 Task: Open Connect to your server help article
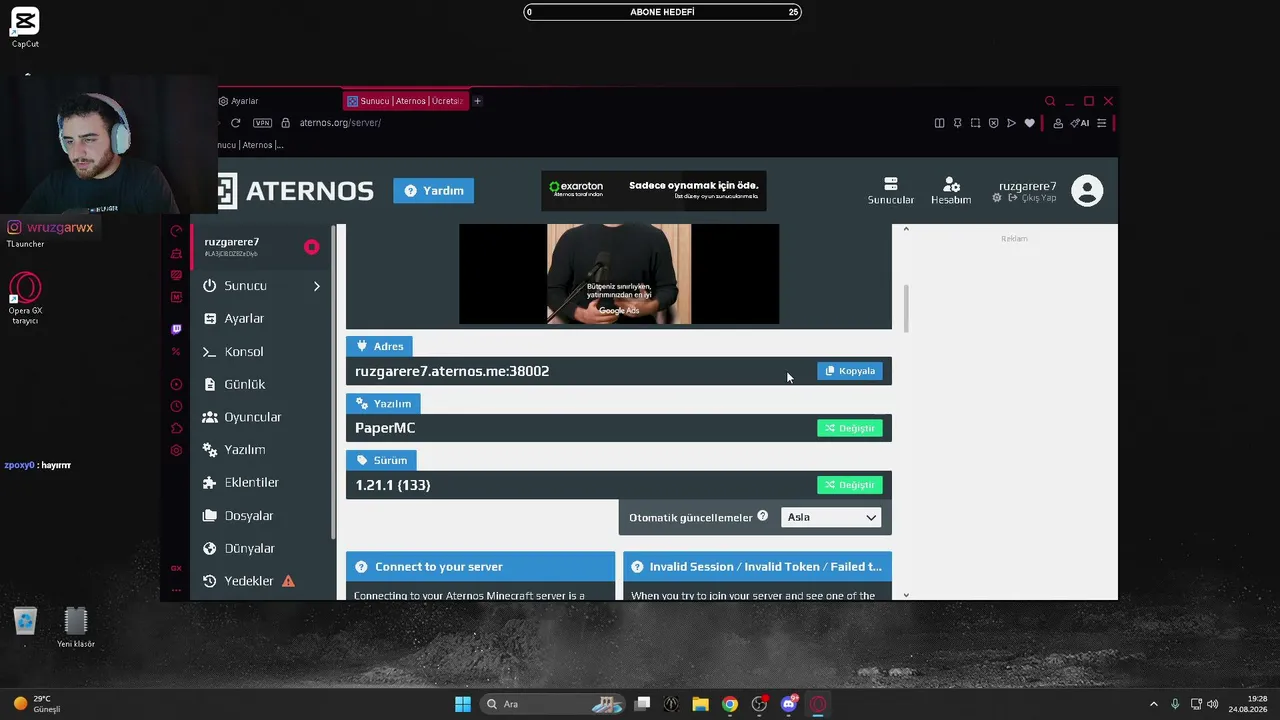[480, 566]
